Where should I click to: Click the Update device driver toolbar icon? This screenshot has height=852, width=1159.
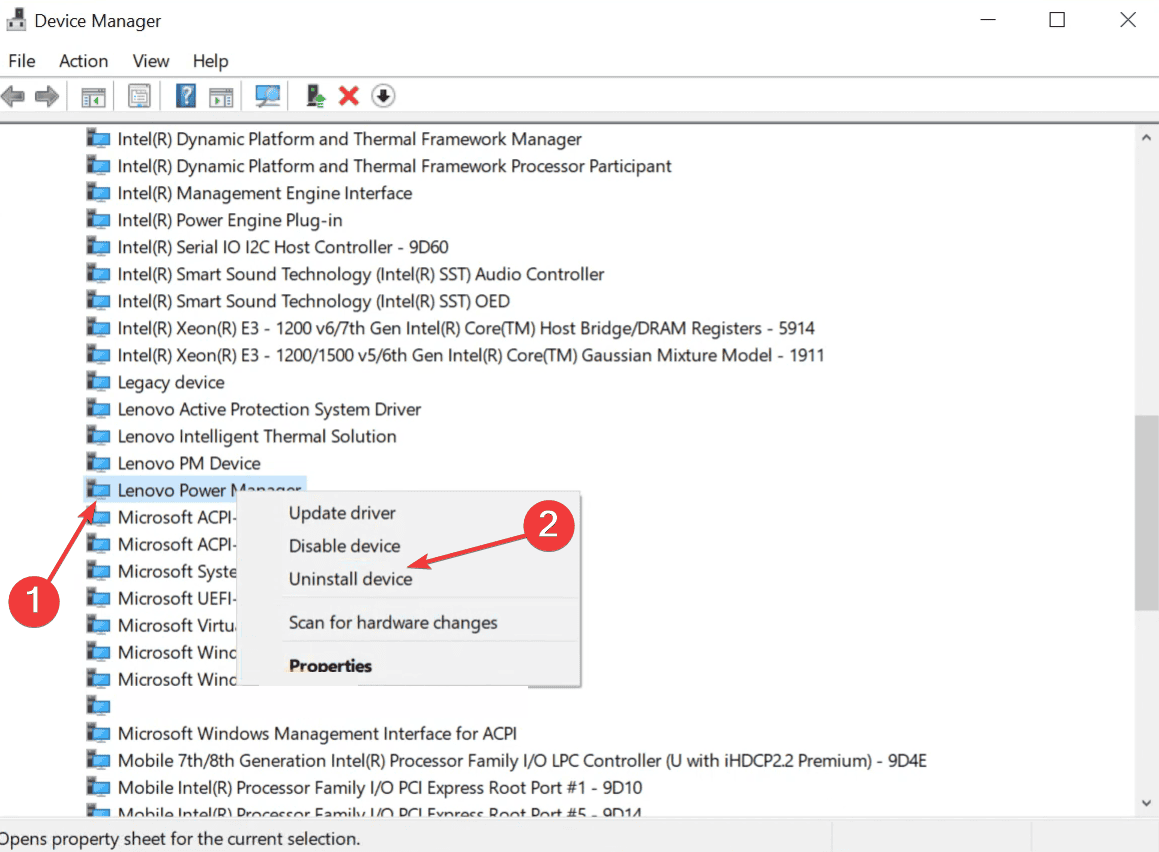point(316,96)
